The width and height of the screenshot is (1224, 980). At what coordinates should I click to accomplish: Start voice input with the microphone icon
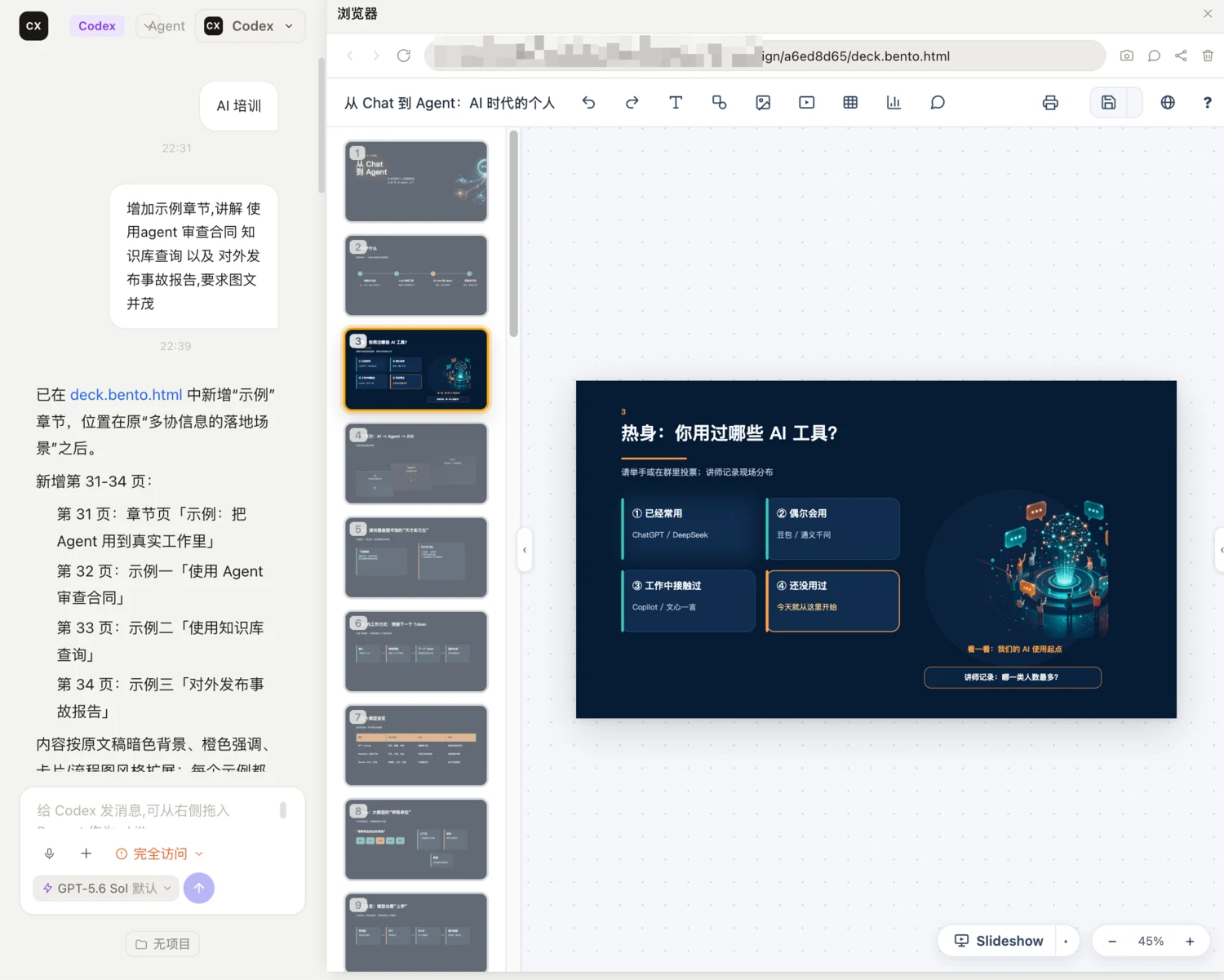pyautogui.click(x=50, y=854)
